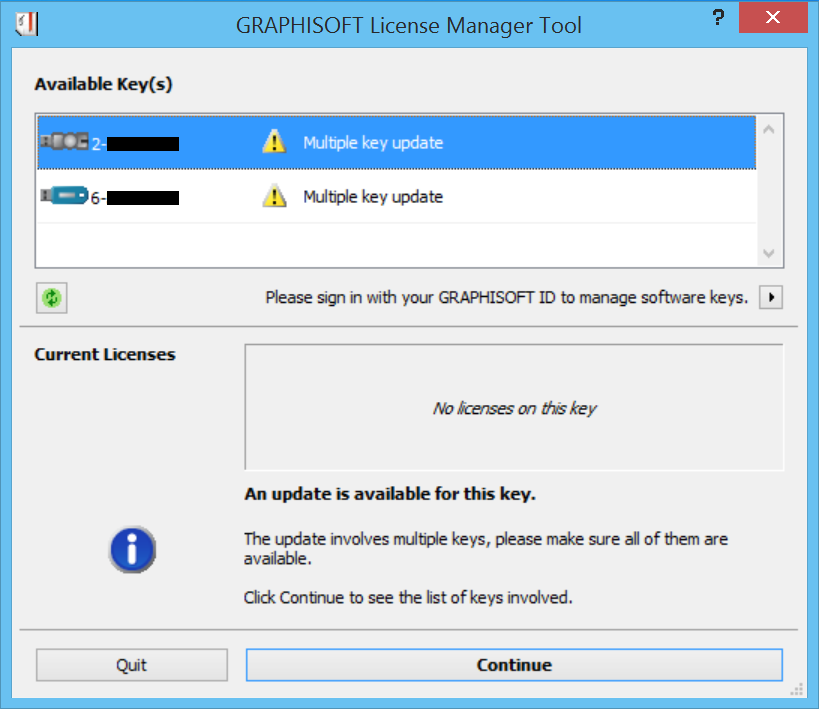Click the blue information icon

132,549
